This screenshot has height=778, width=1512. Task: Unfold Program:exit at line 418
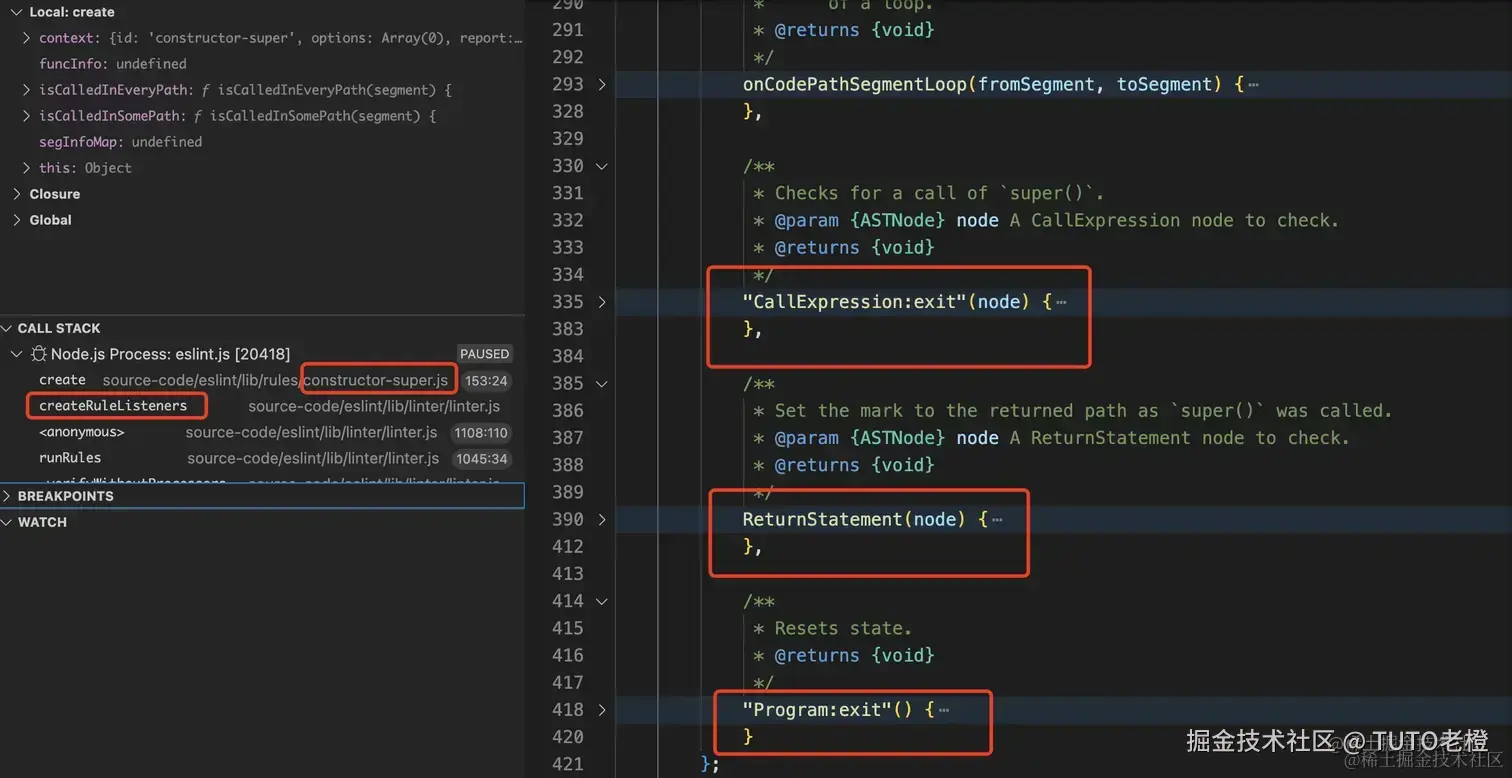click(x=601, y=709)
